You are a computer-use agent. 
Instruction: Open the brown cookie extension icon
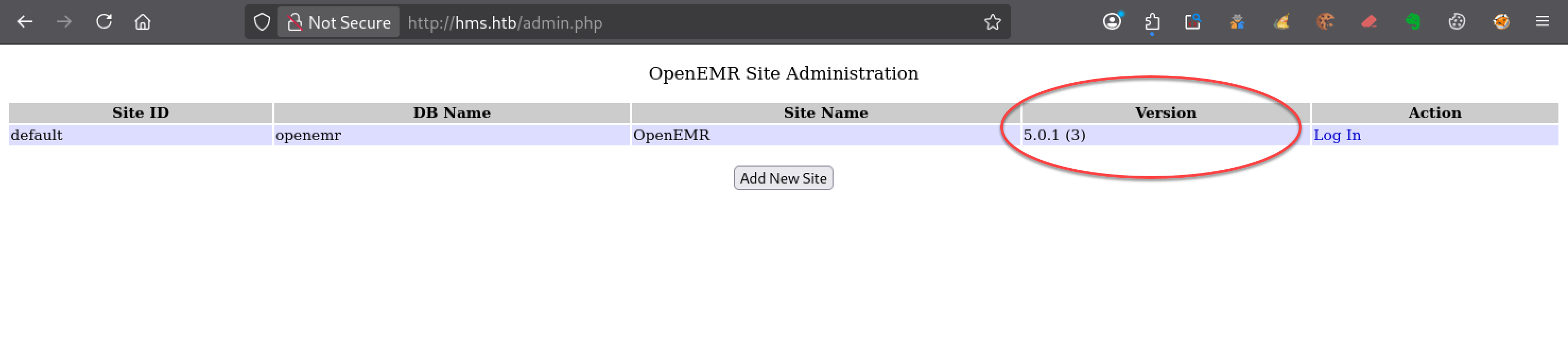pos(1325,22)
